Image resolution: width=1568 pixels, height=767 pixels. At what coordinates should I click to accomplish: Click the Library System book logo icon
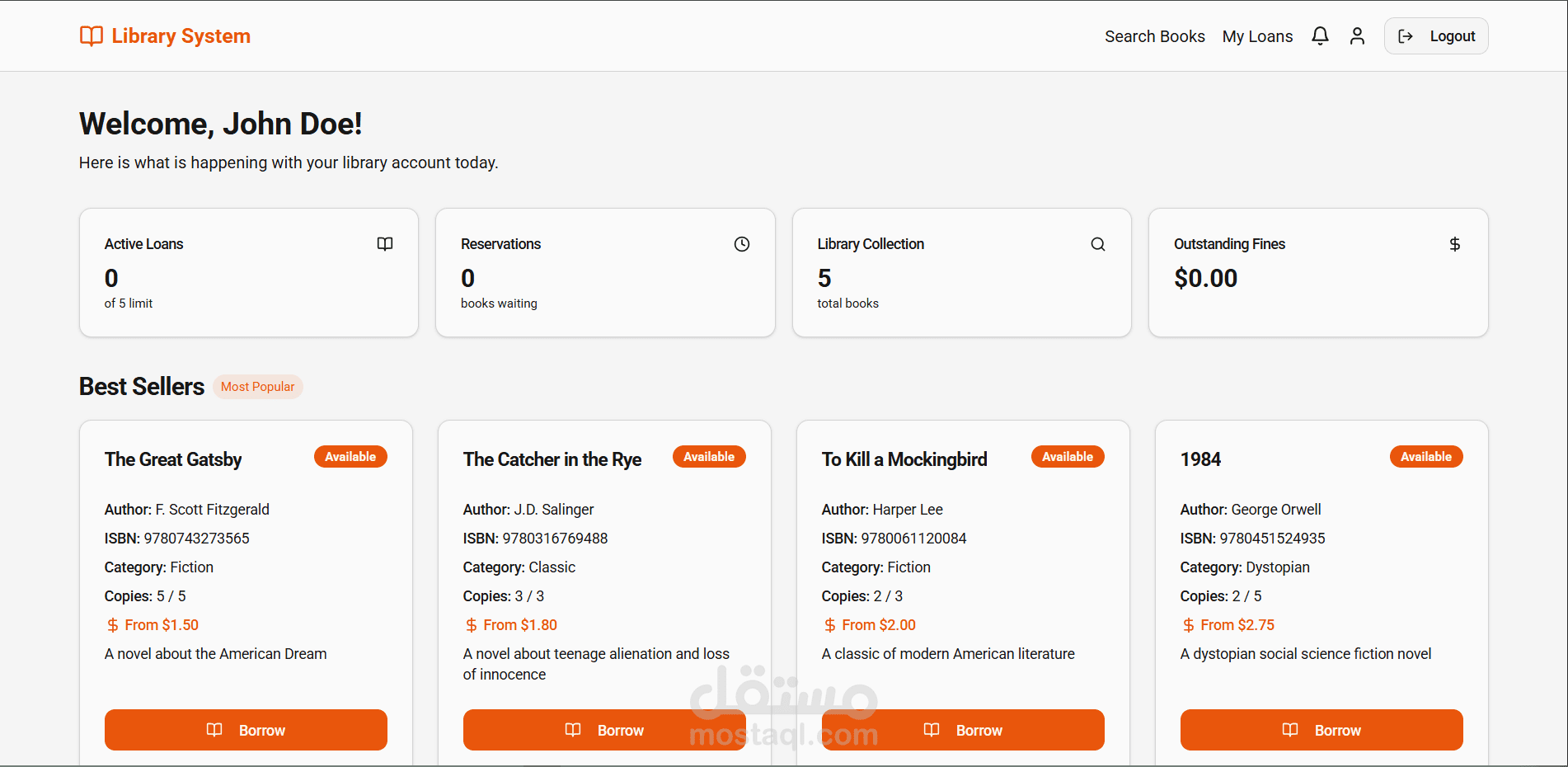click(91, 35)
